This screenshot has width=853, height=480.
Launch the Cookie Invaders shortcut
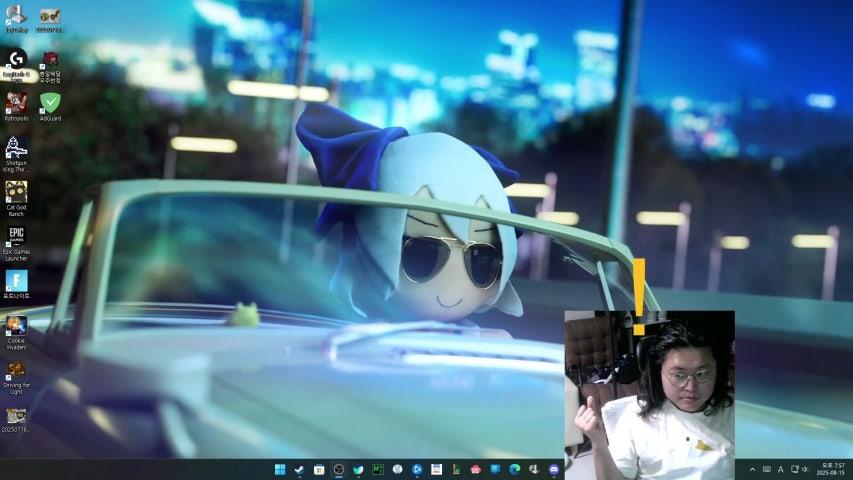(x=16, y=333)
